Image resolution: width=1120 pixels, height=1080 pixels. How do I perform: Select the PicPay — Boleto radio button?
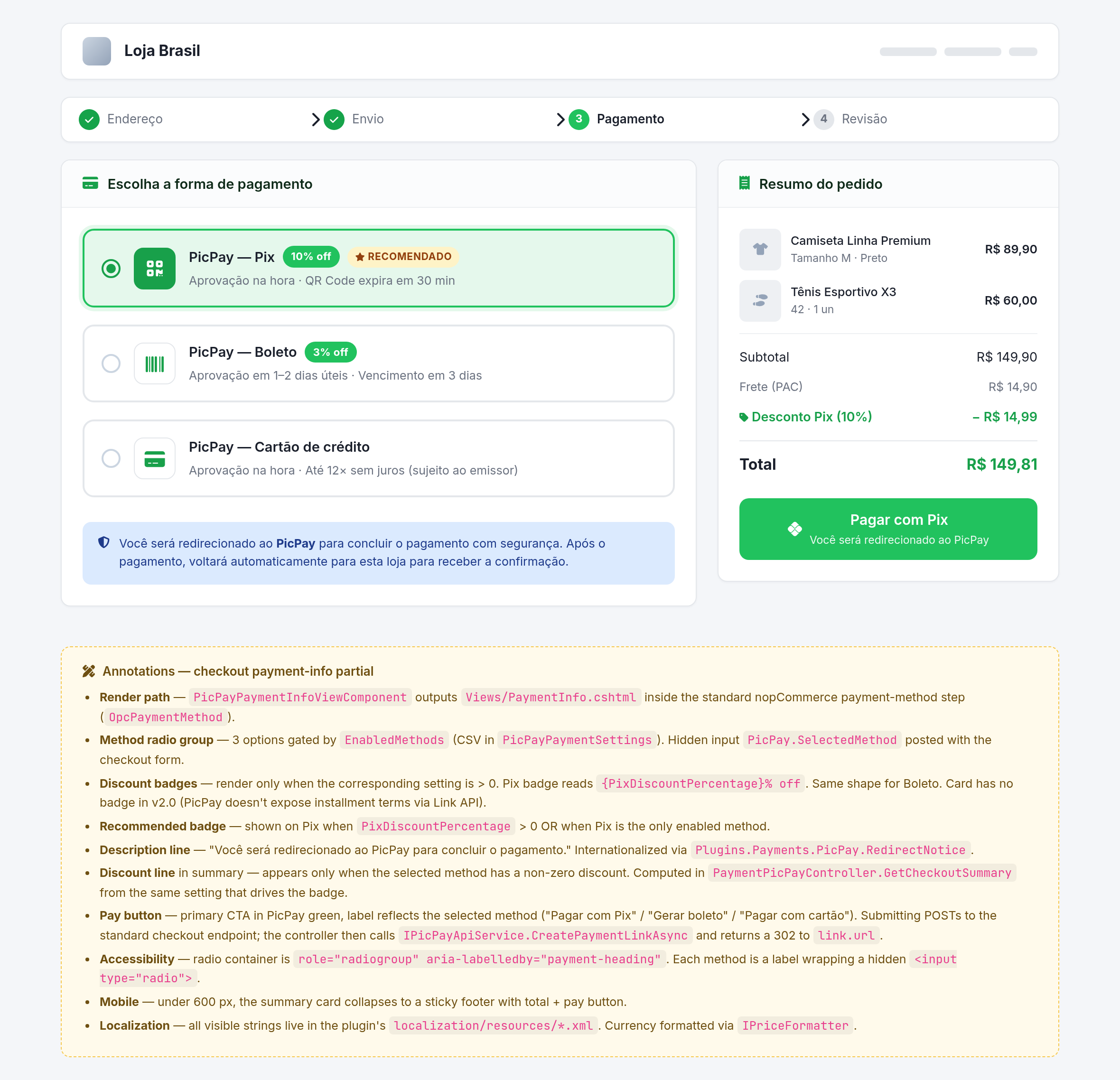click(x=111, y=363)
